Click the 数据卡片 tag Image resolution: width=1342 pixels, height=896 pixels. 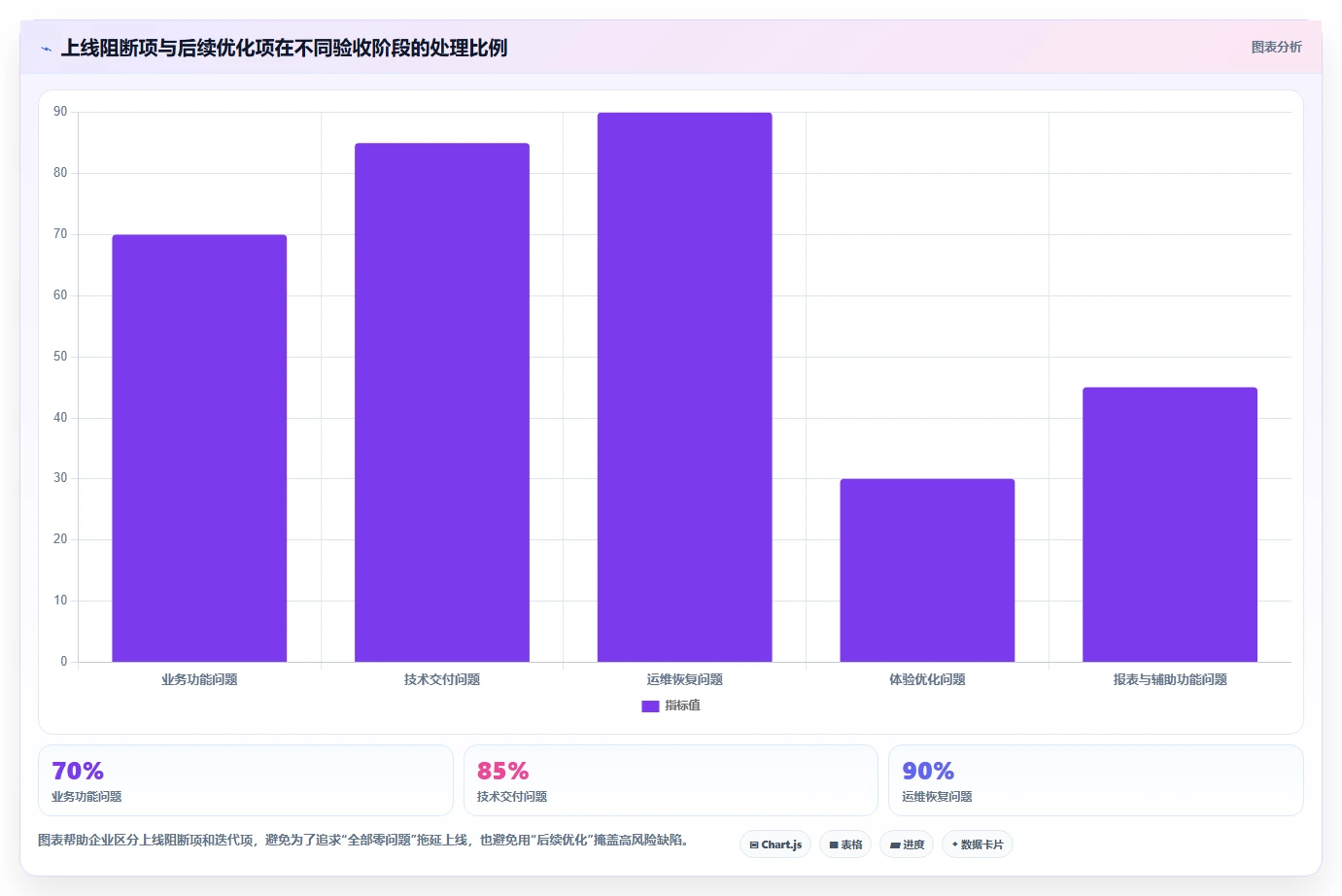pyautogui.click(x=978, y=844)
